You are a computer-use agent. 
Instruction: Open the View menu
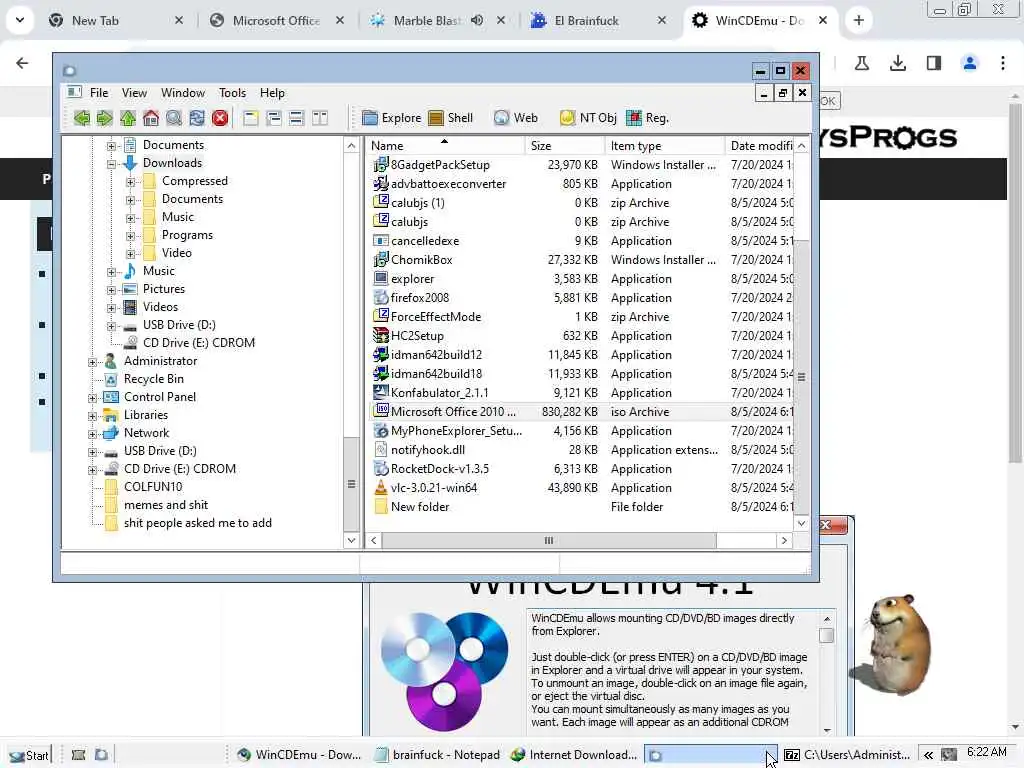click(x=135, y=93)
